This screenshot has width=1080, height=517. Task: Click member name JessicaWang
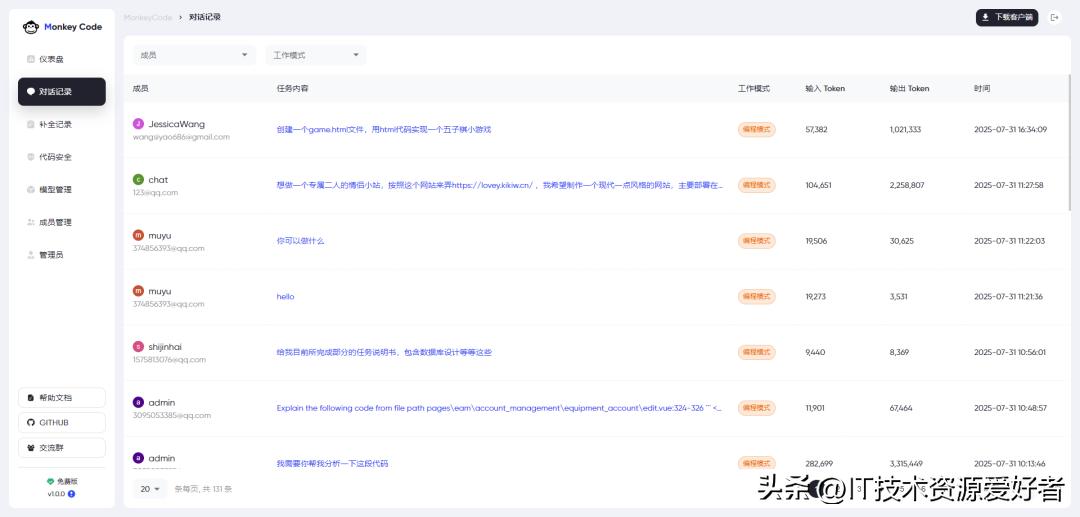pyautogui.click(x=176, y=124)
